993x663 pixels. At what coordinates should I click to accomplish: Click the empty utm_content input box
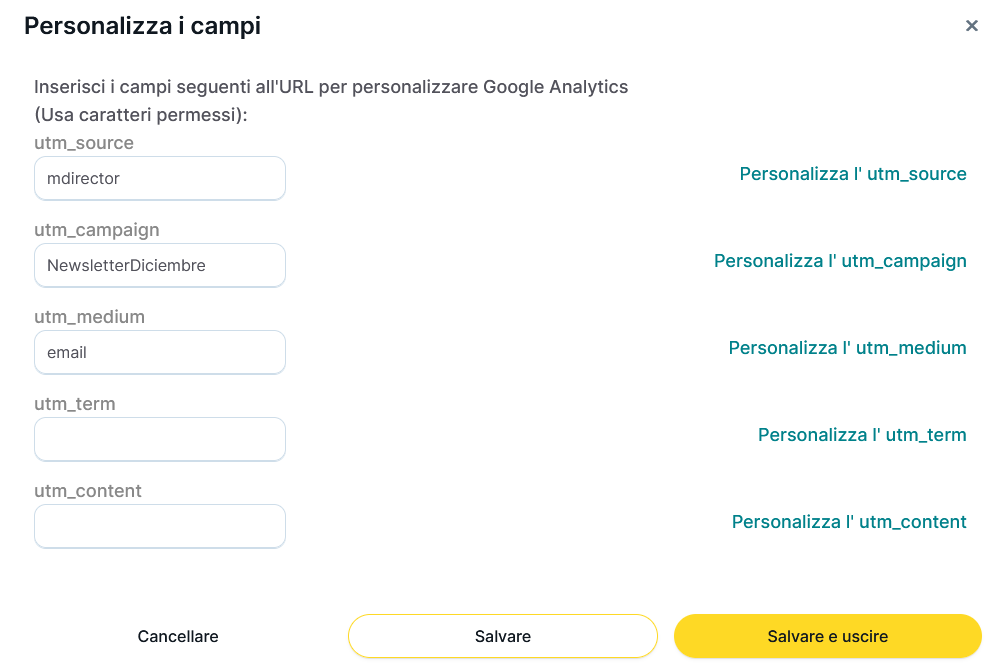160,526
